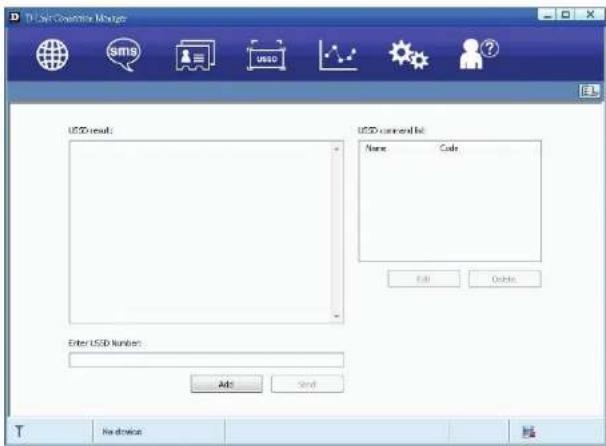
Task: Click the Name column header
Action: 376,148
